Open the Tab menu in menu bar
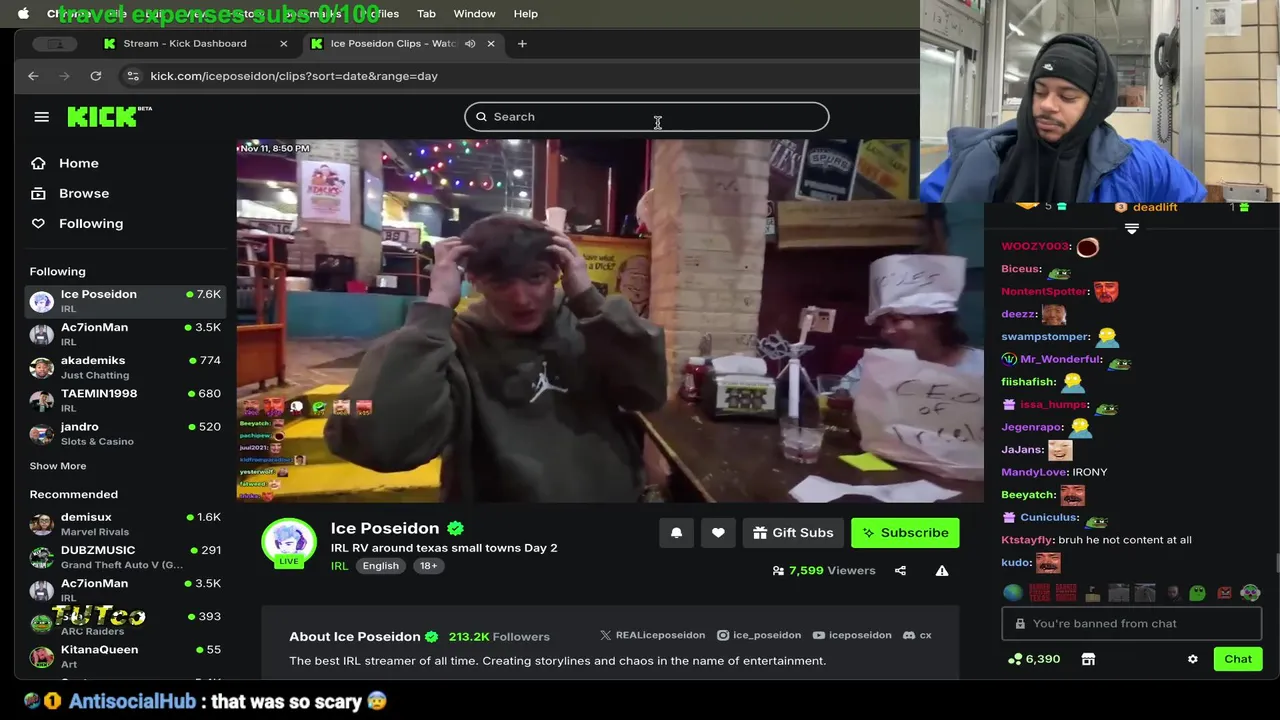Image resolution: width=1280 pixels, height=720 pixels. 426,14
